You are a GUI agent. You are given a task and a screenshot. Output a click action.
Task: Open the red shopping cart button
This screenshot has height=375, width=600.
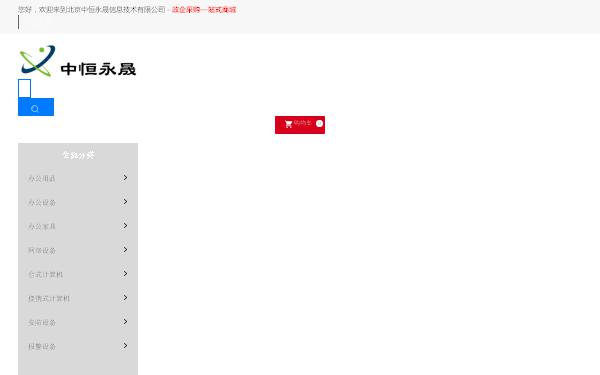pos(300,125)
